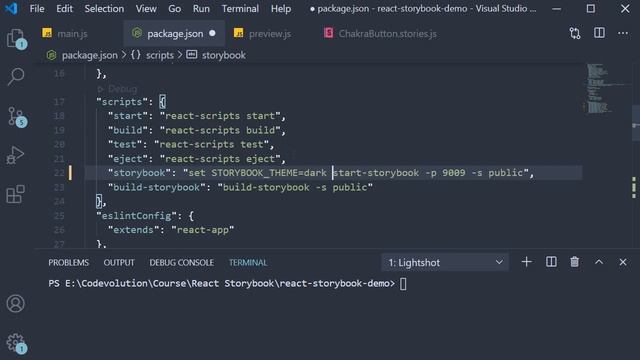The image size is (640, 360).
Task: Open the Selection menu
Action: pos(104,9)
